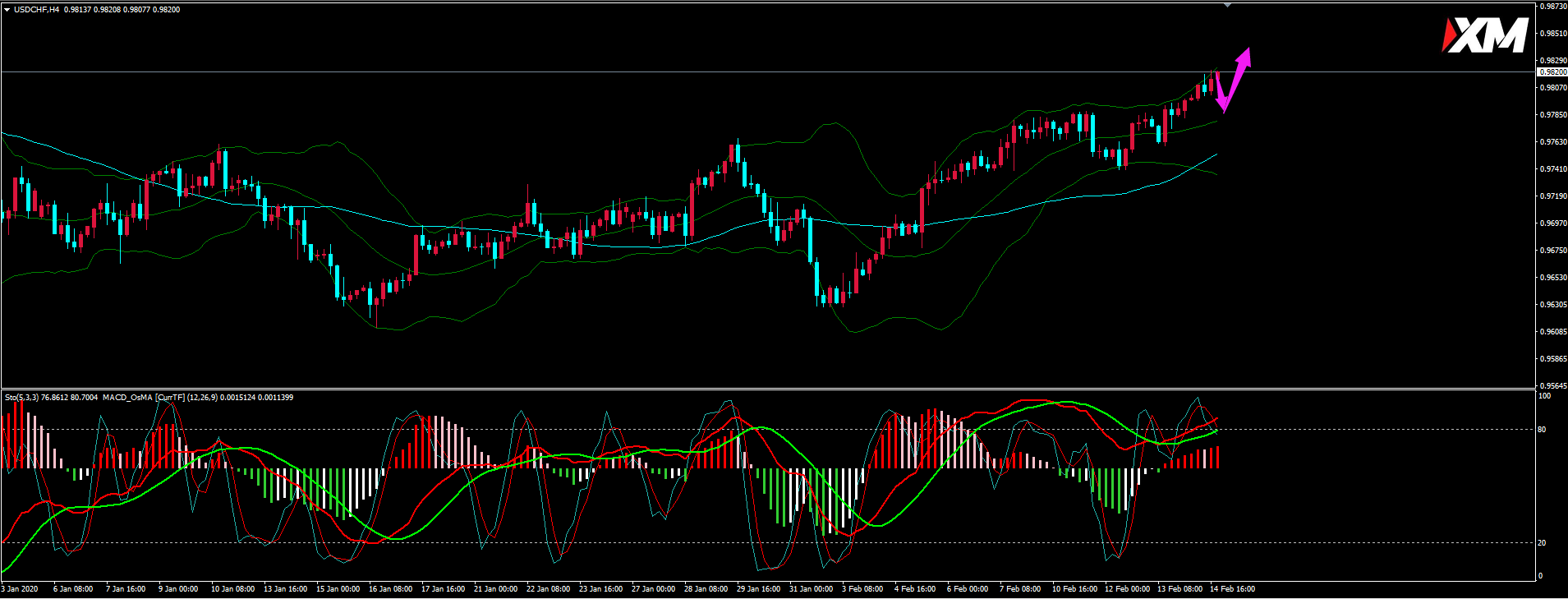1568x599 pixels.
Task: Click the 20 level on stochastic scale
Action: (1542, 543)
